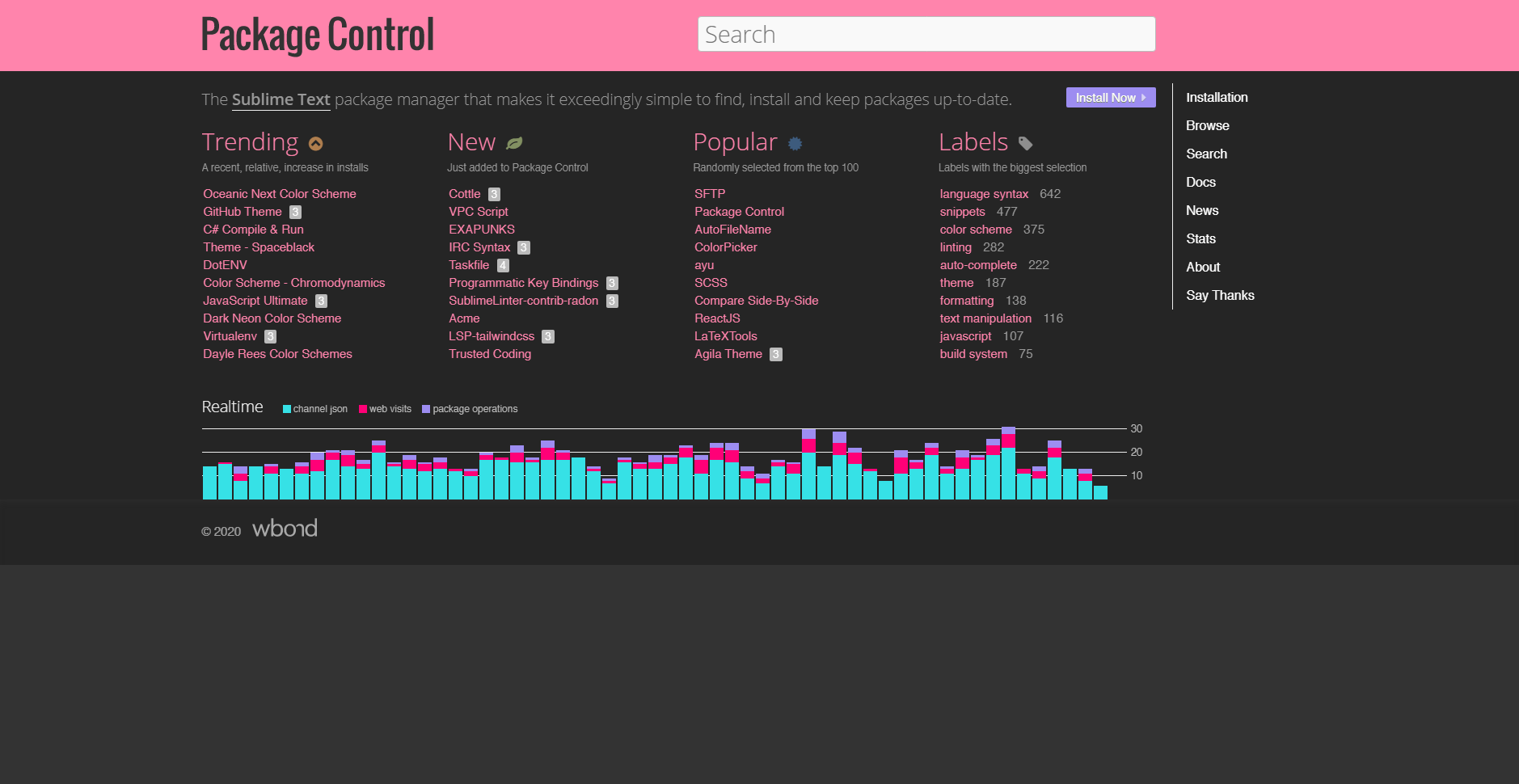The height and width of the screenshot is (784, 1519).
Task: Open the Virtualenv package
Action: (x=230, y=336)
